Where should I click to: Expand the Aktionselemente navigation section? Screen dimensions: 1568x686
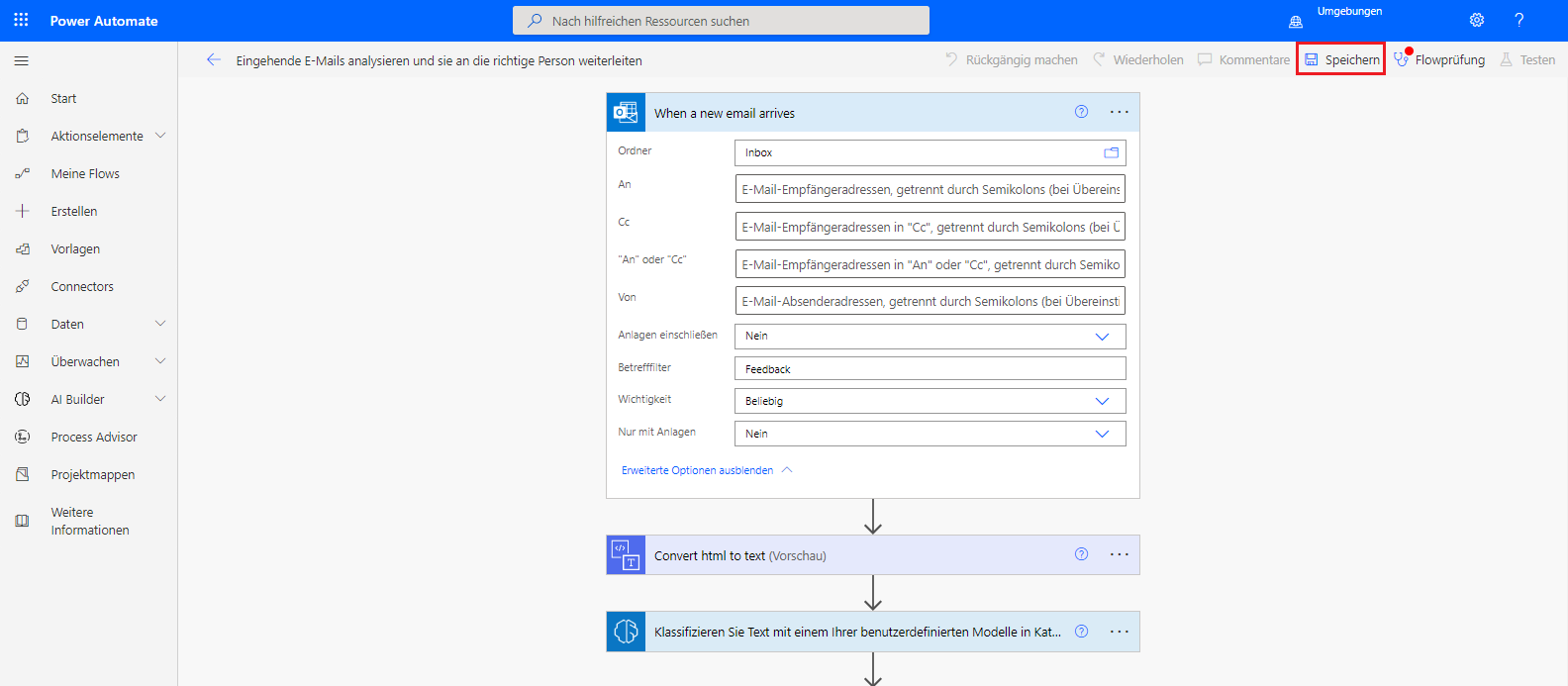(x=160, y=136)
